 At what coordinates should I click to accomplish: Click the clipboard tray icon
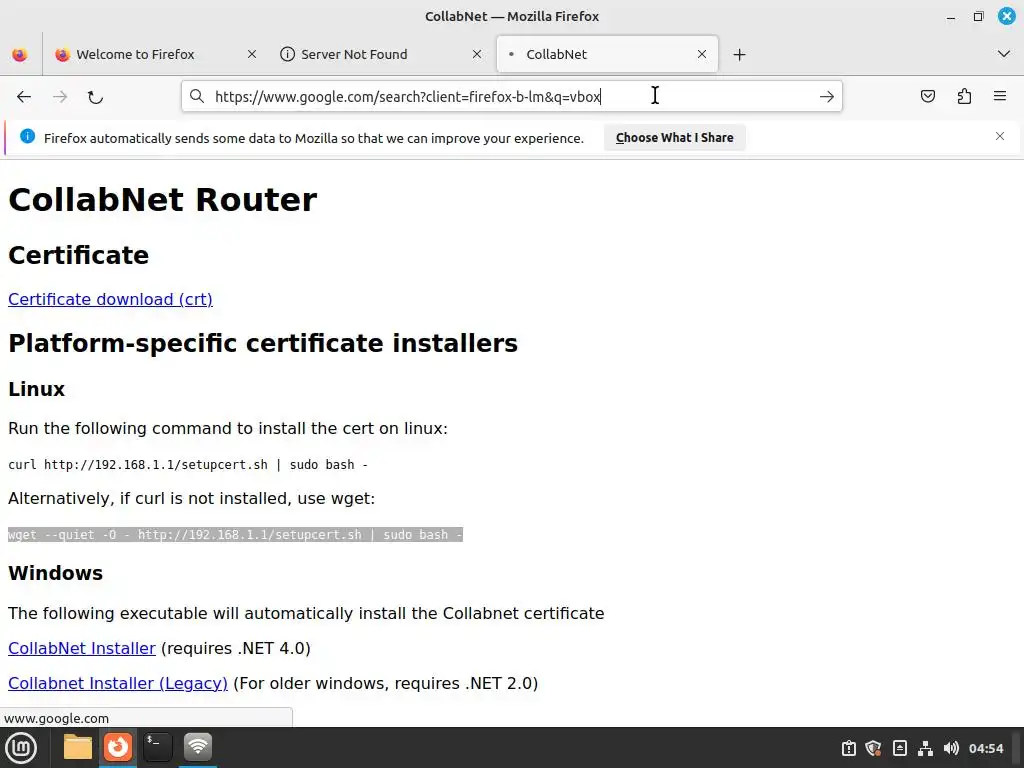point(848,748)
